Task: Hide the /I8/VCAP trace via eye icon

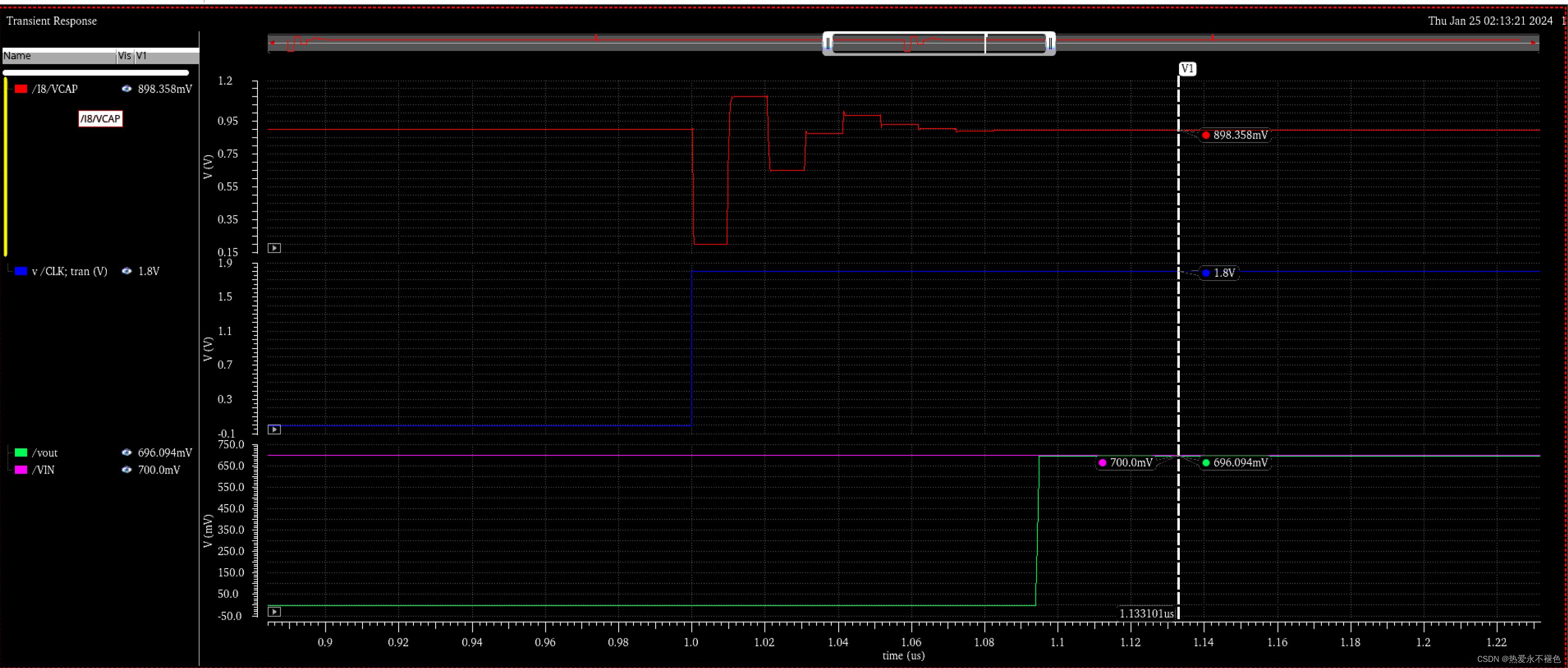Action: (x=127, y=89)
